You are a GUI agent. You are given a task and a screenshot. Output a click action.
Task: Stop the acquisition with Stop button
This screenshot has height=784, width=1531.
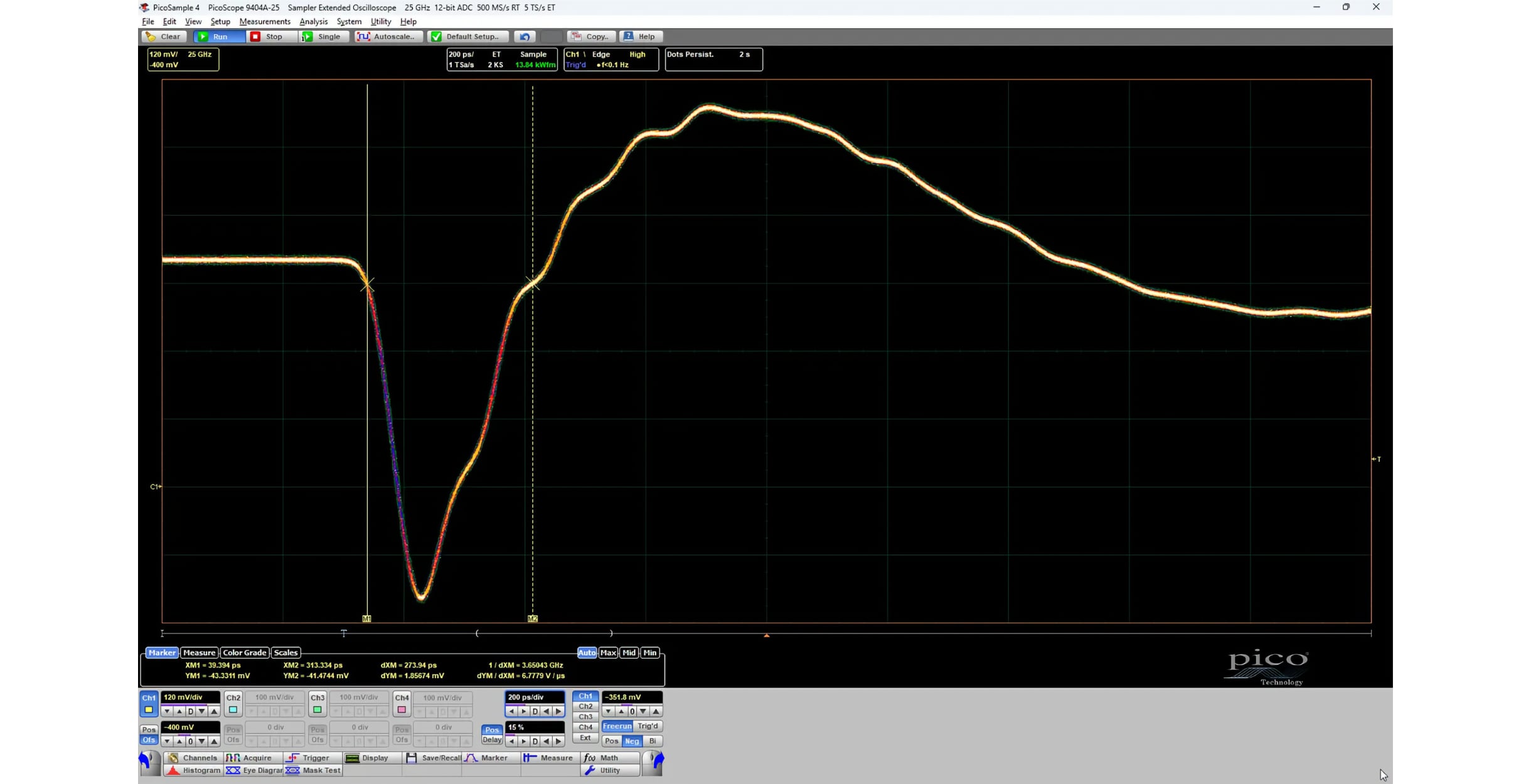271,36
